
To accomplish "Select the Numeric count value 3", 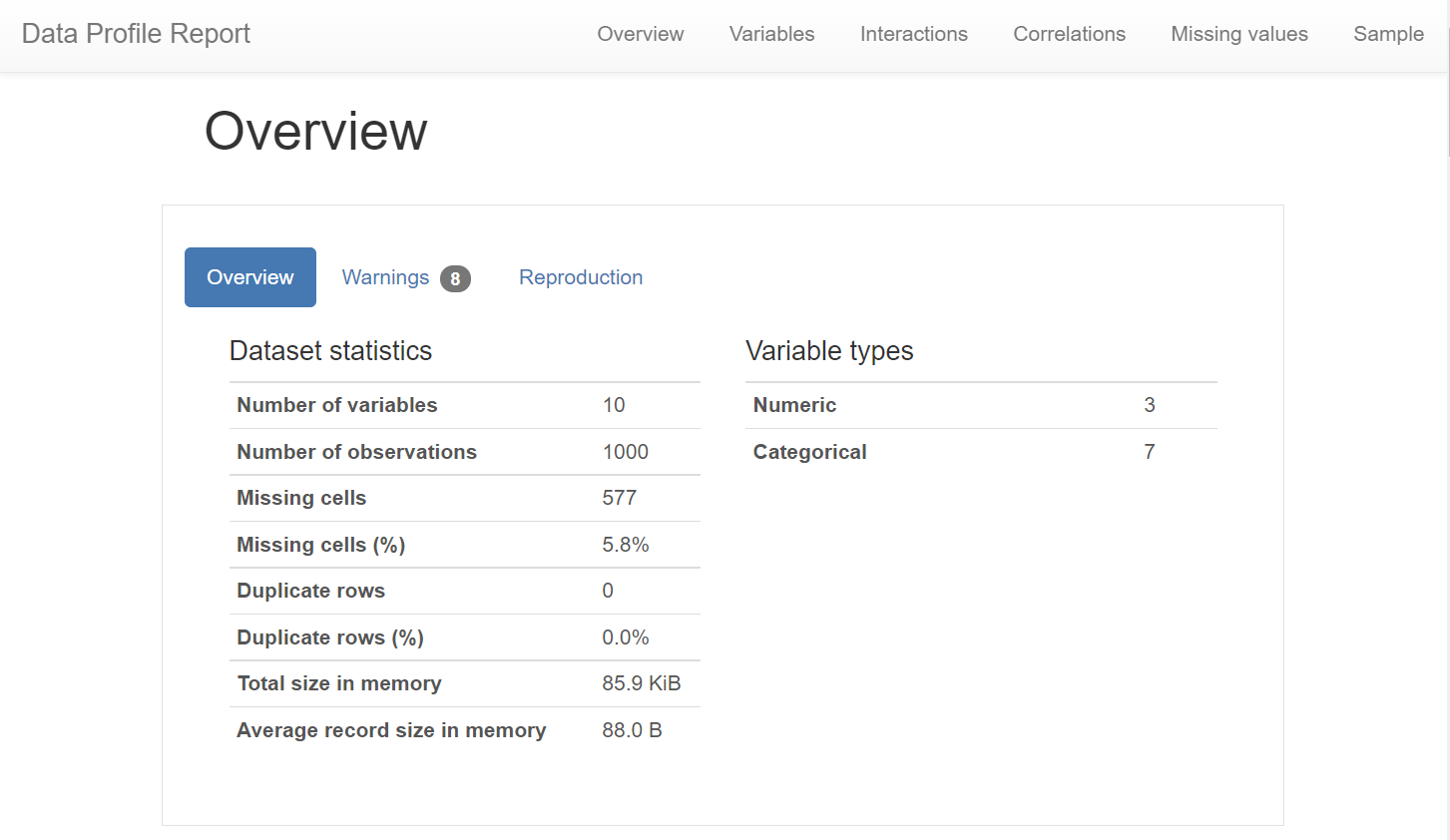I will (1150, 405).
